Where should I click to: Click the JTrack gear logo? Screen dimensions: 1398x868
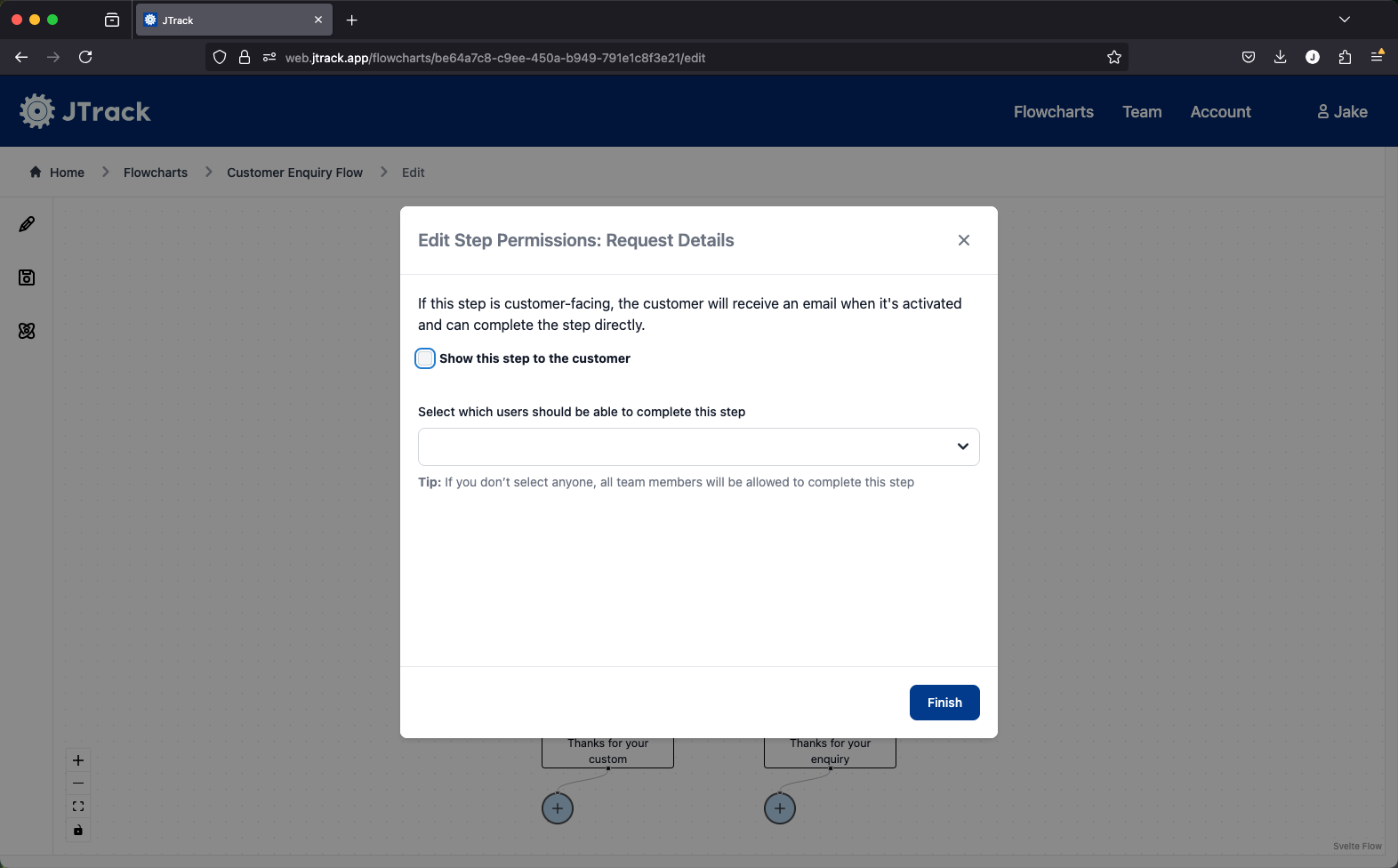[x=37, y=111]
